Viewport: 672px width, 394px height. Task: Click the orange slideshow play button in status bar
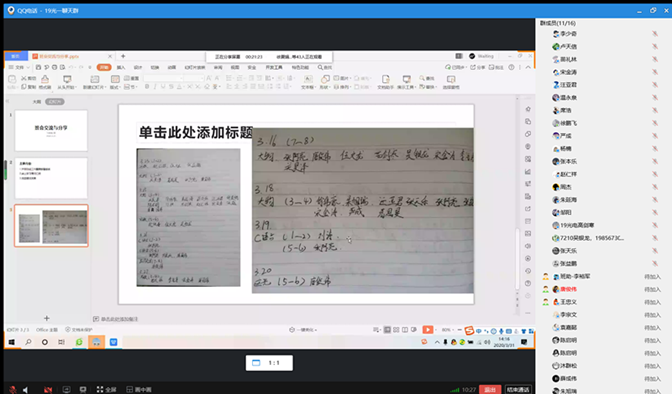pos(427,329)
